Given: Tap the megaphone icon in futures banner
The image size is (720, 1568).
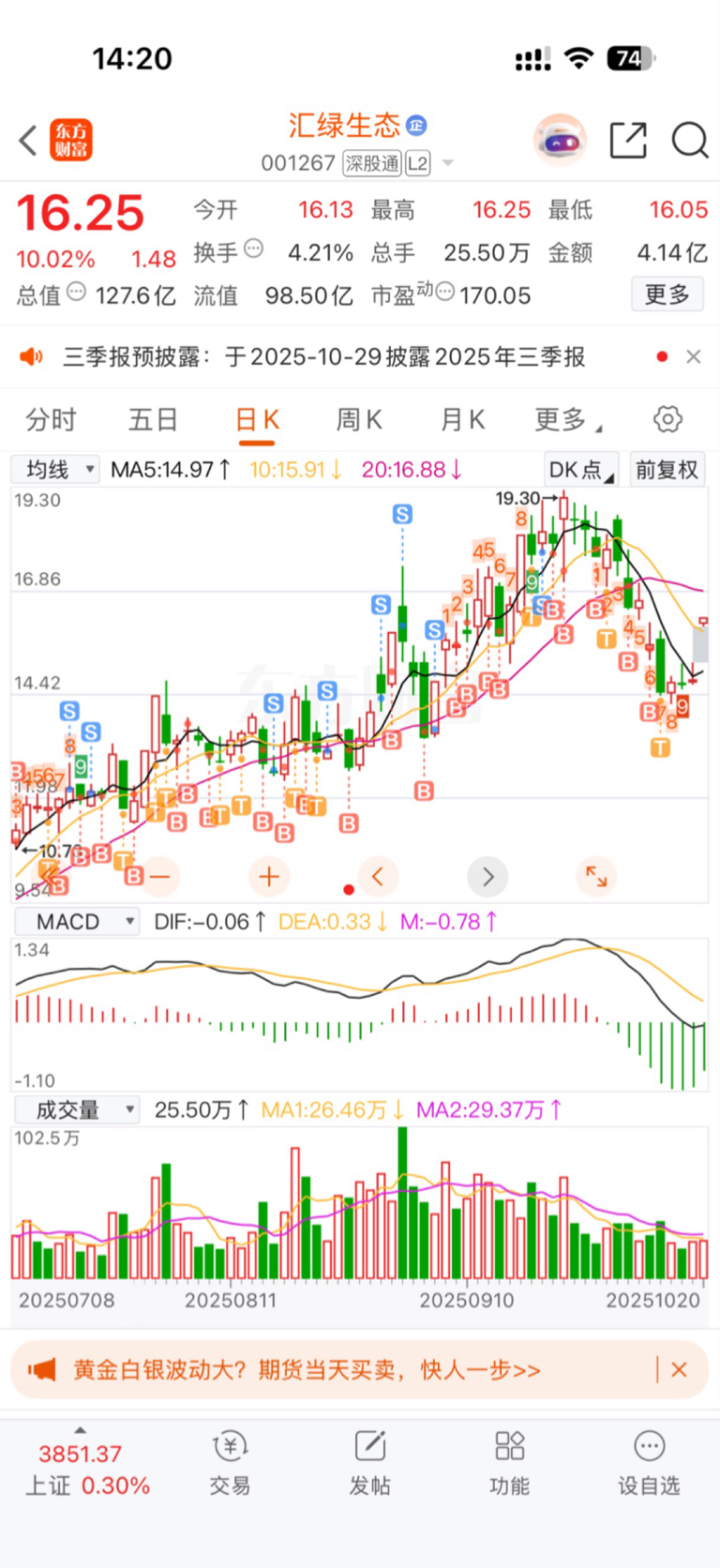Looking at the screenshot, I should point(42,1370).
